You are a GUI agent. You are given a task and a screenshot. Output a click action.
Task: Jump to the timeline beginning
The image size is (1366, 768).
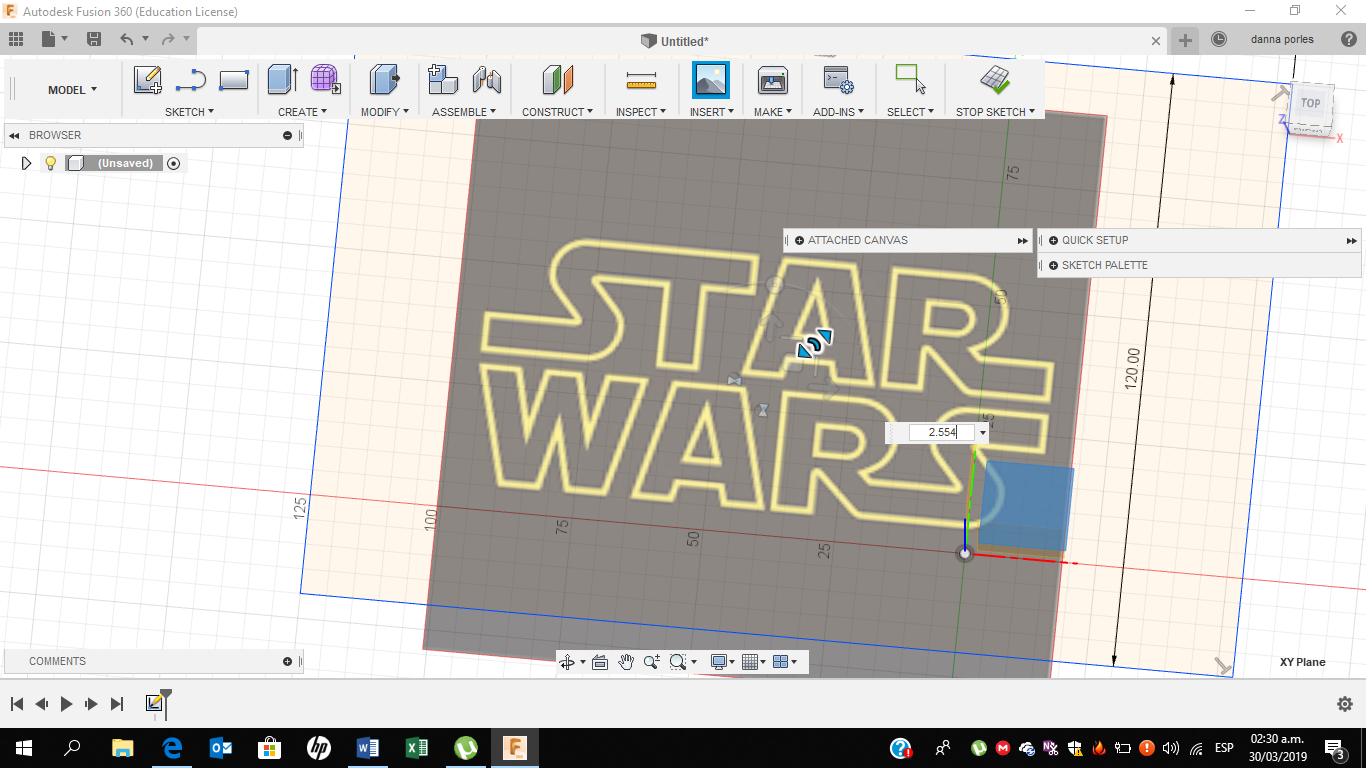pos(17,704)
